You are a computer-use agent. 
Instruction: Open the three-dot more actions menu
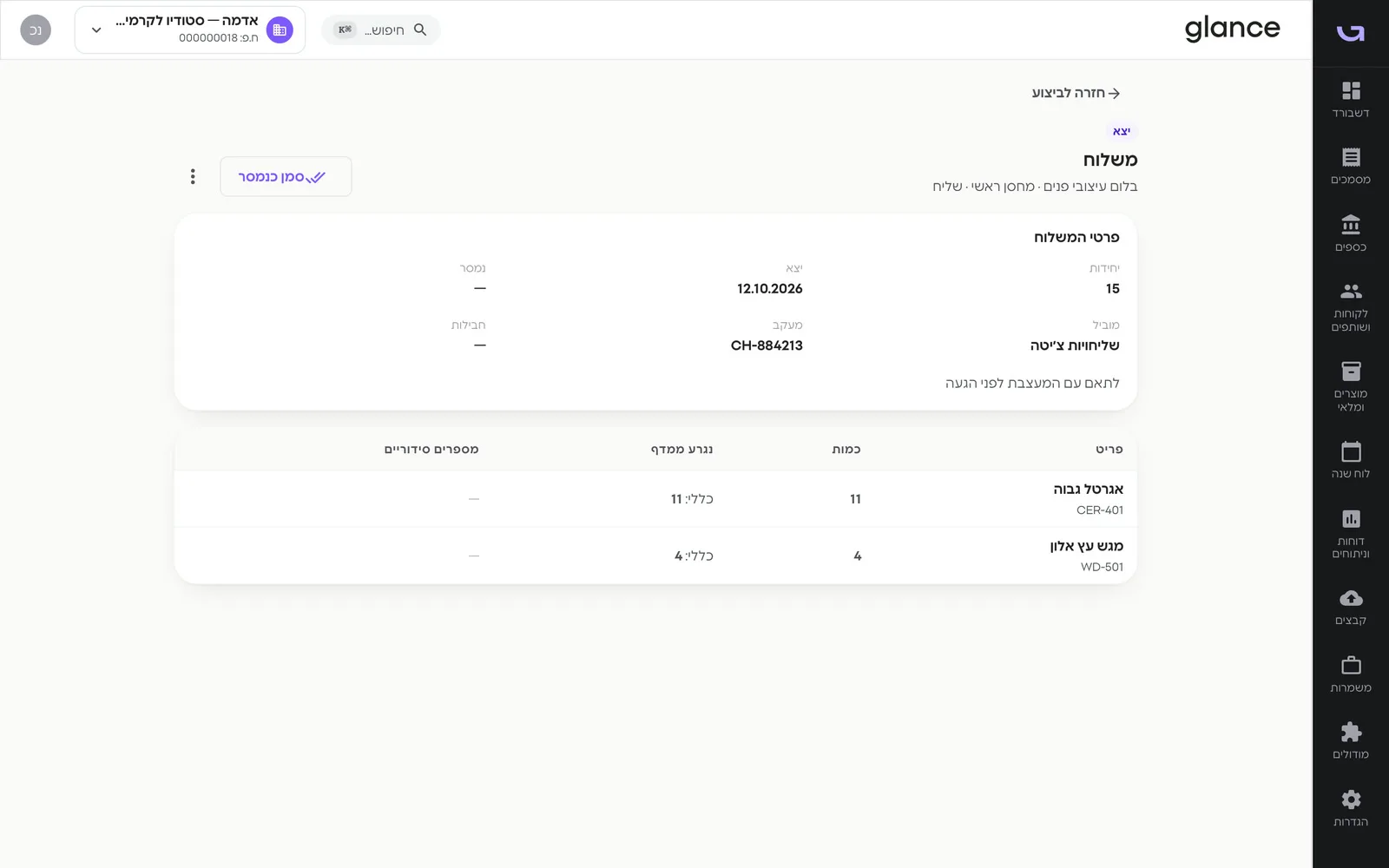point(193,176)
